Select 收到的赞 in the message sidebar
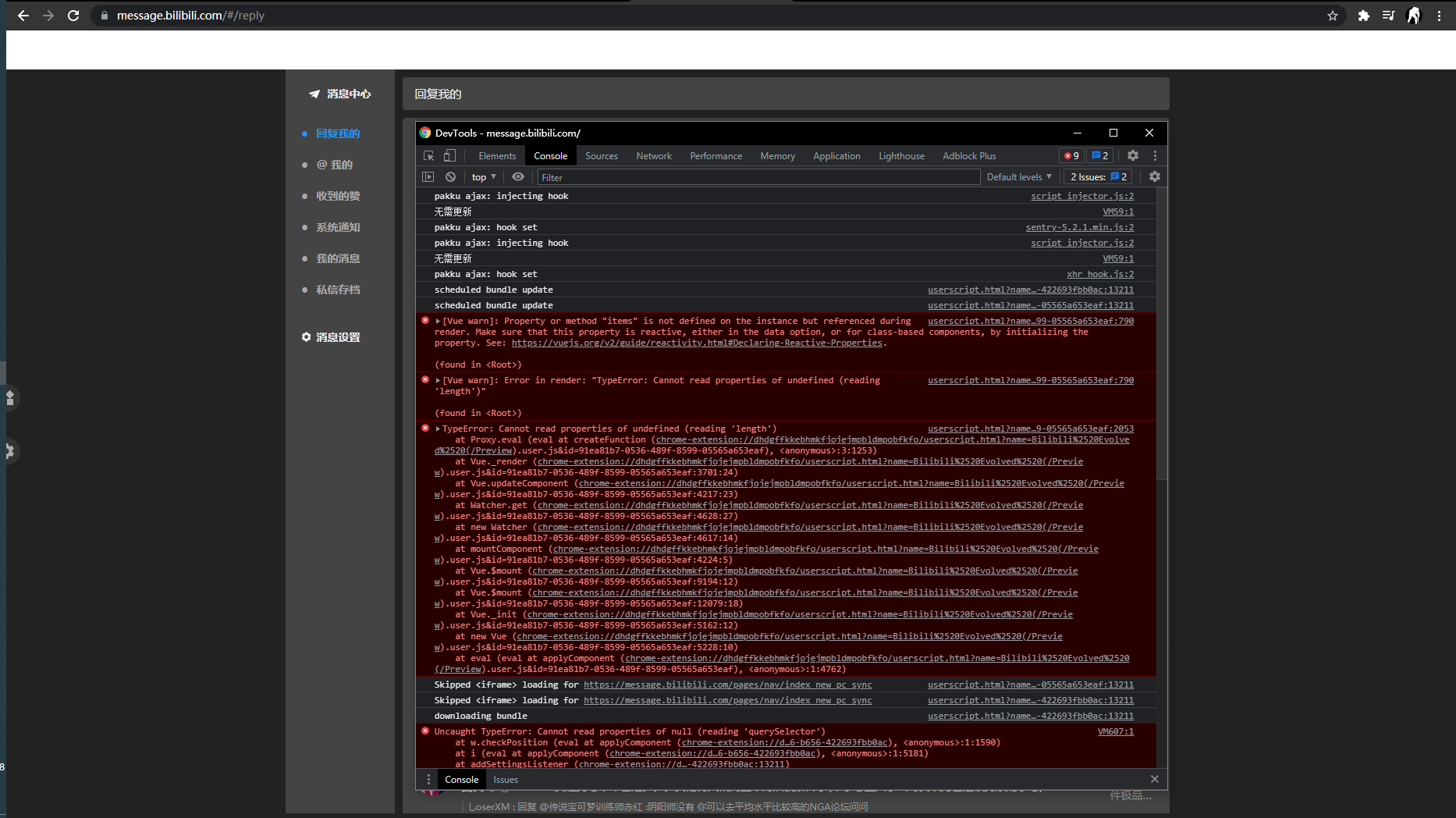1456x818 pixels. click(x=338, y=196)
